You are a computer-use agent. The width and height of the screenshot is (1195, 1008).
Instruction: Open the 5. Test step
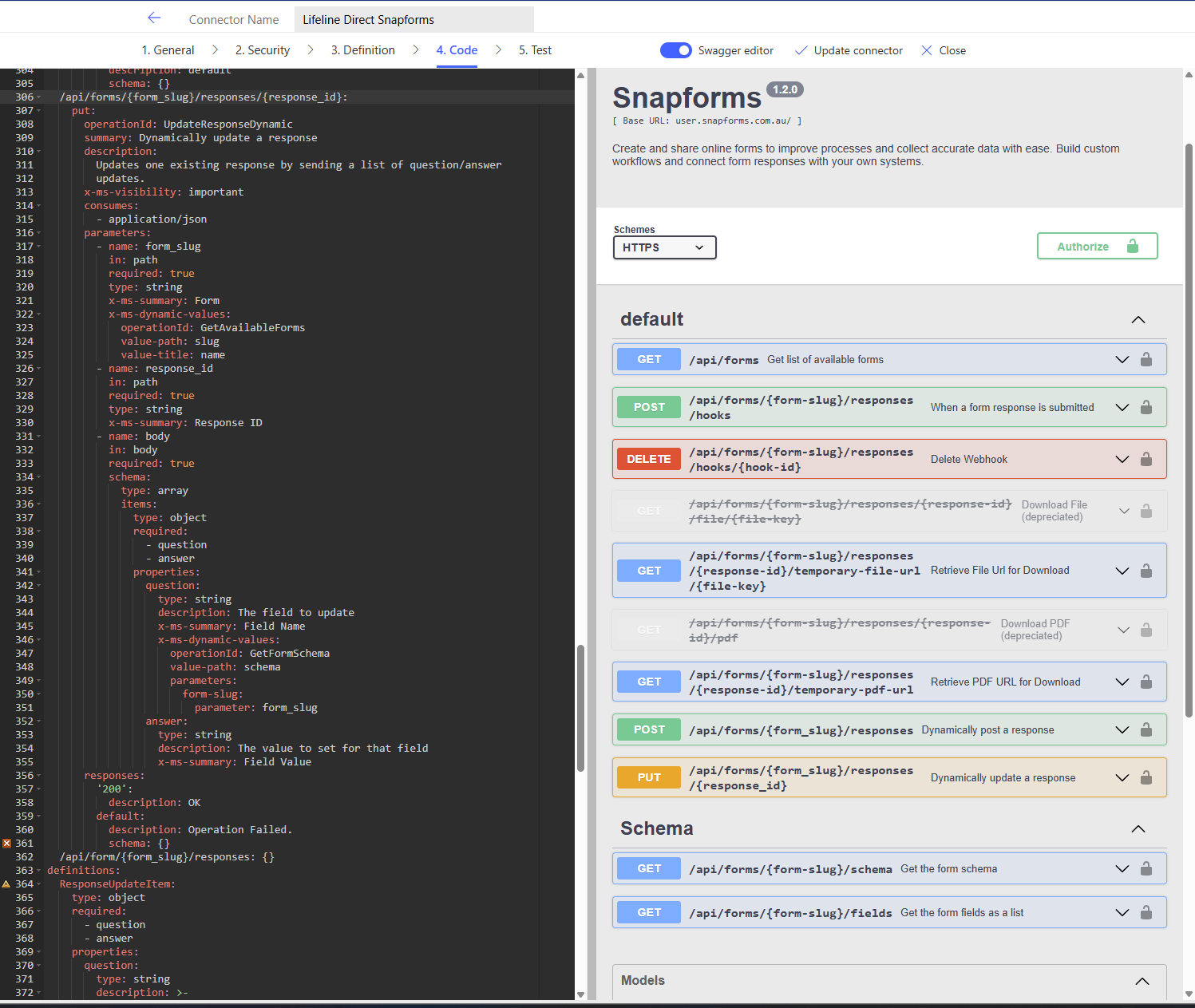click(x=535, y=50)
